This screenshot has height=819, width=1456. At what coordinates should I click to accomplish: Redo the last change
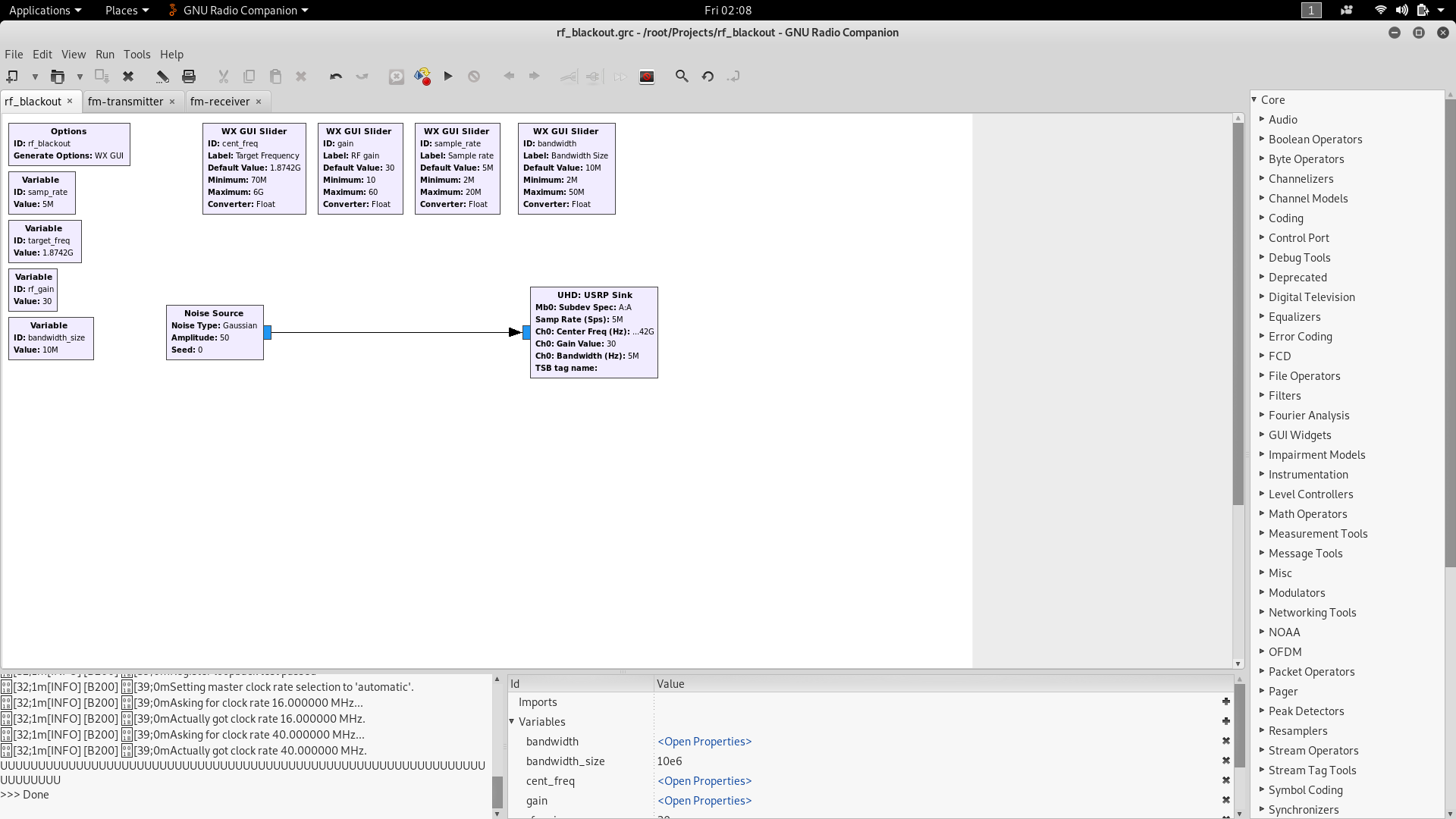point(362,77)
